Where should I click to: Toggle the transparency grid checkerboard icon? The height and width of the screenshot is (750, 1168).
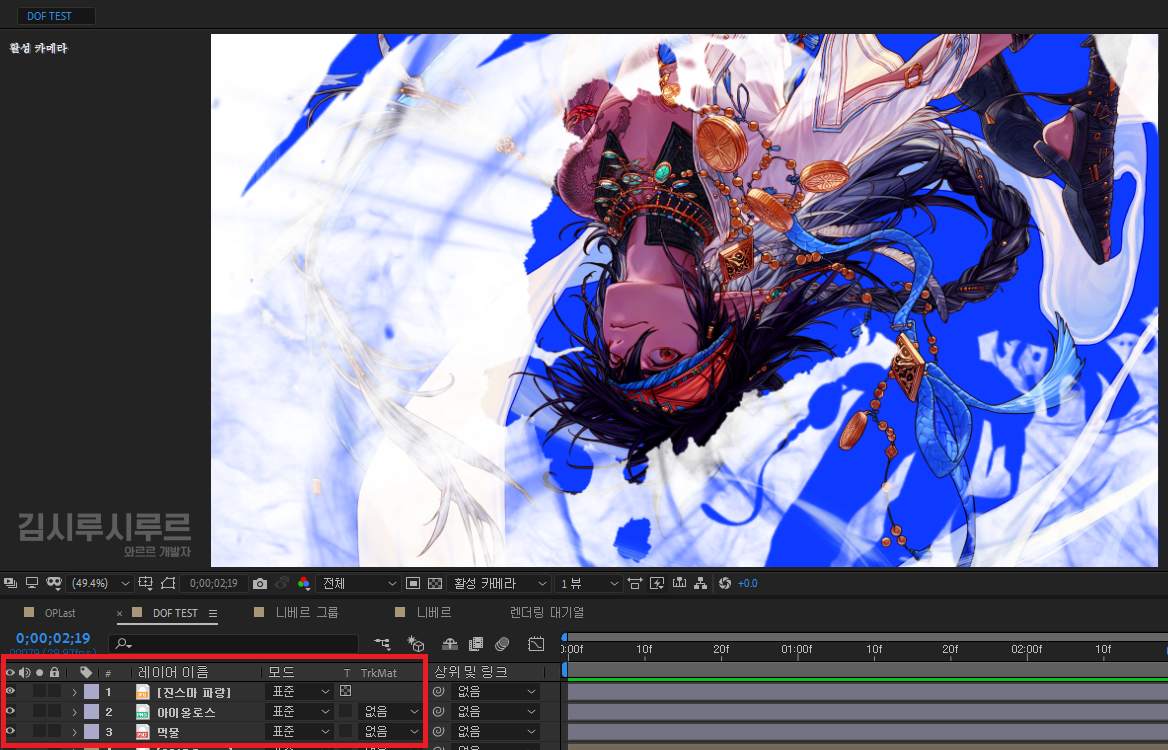(x=436, y=583)
